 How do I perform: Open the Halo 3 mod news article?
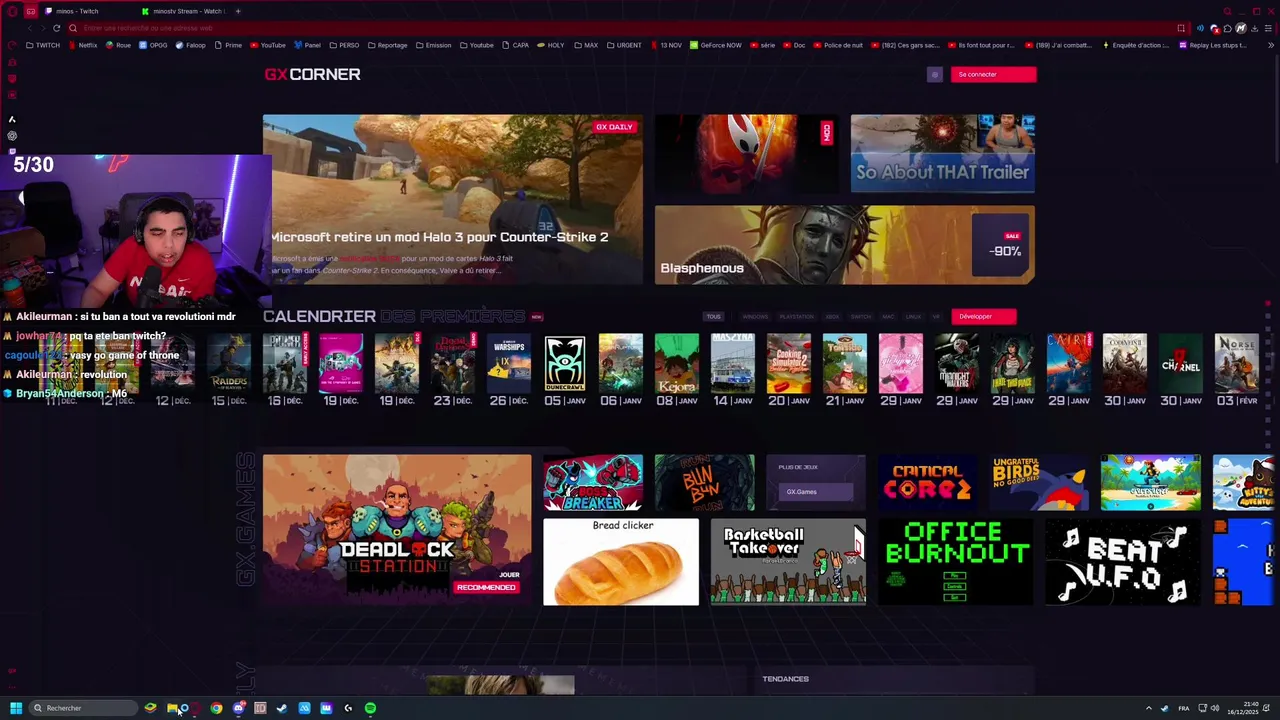[x=452, y=199]
